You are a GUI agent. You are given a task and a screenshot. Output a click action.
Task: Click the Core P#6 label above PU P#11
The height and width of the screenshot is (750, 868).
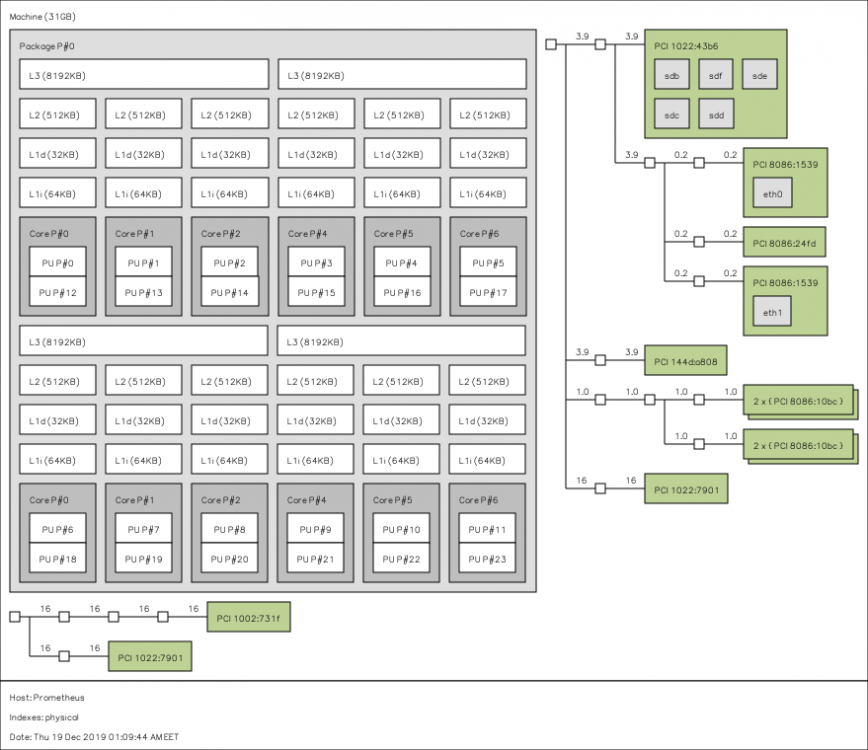[478, 500]
